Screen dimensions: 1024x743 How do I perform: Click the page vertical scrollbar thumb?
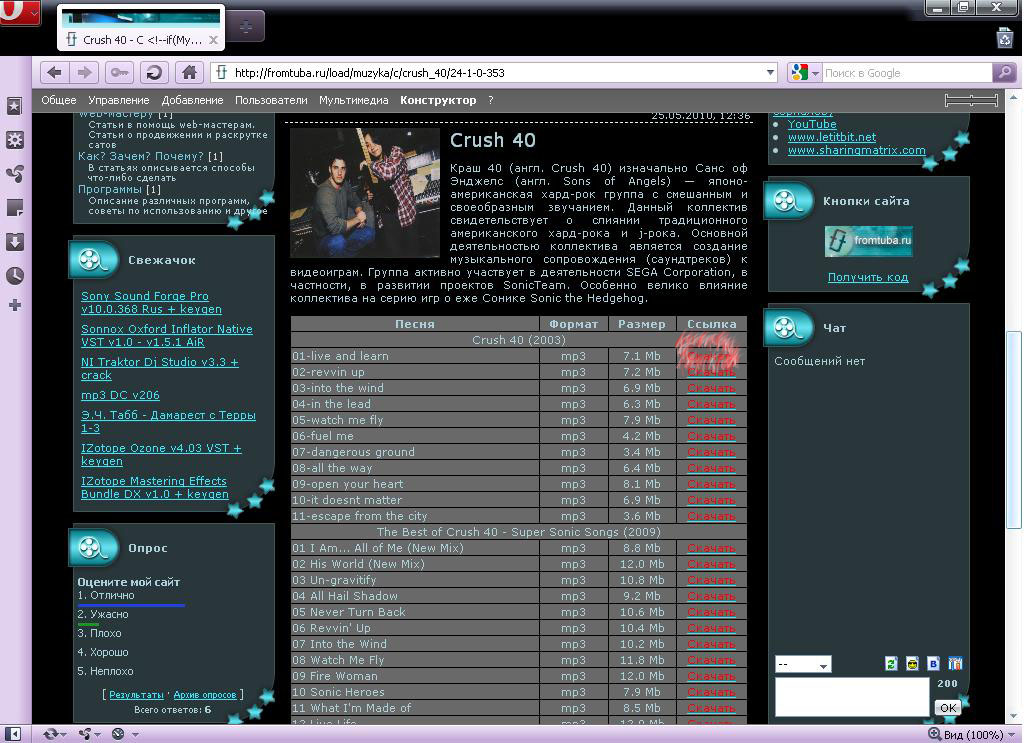pos(1014,430)
